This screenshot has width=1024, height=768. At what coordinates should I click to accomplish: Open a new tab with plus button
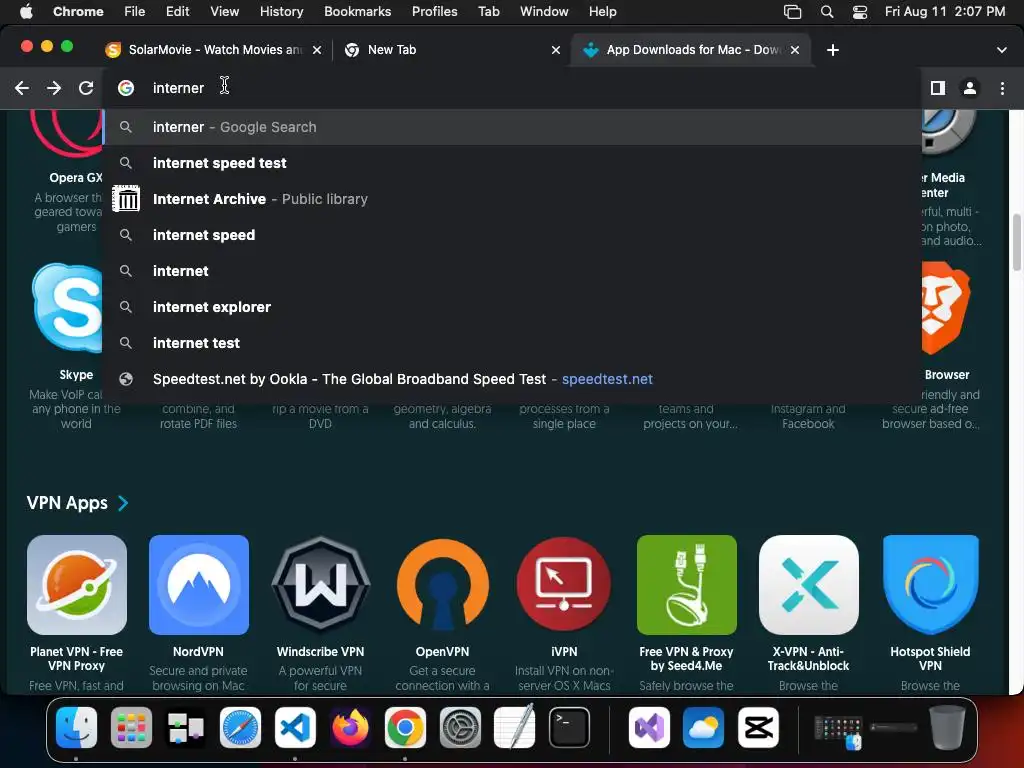[832, 50]
